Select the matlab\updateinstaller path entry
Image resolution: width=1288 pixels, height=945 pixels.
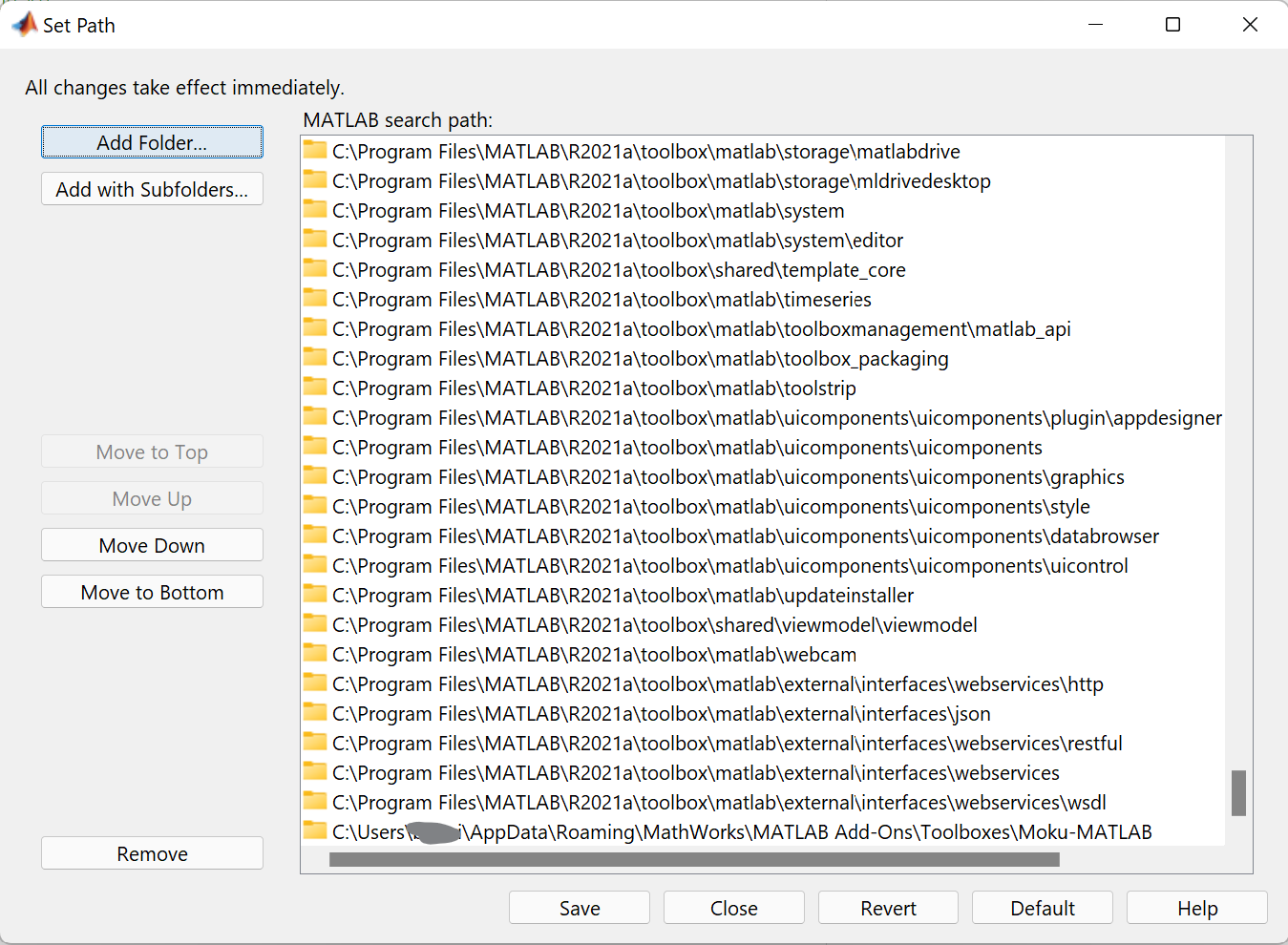pos(623,596)
